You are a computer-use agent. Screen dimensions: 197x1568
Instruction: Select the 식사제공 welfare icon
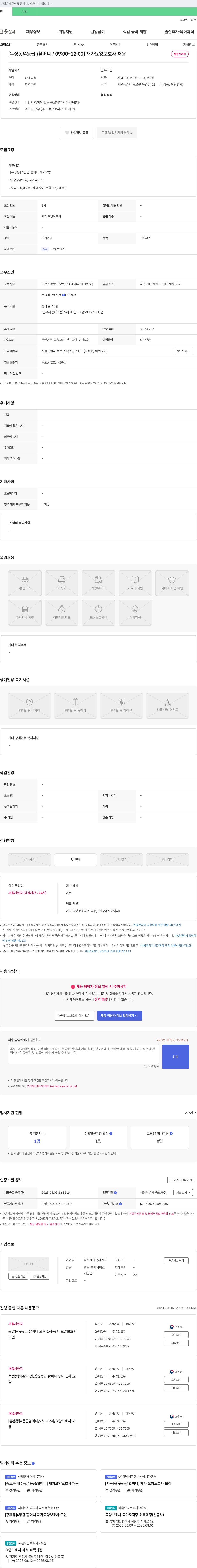pos(135,612)
